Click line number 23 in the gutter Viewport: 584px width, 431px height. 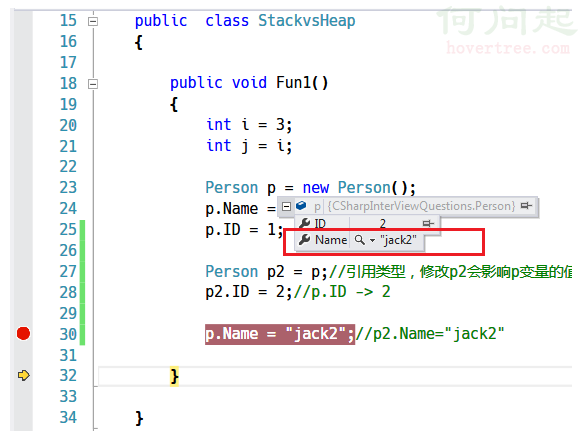68,187
